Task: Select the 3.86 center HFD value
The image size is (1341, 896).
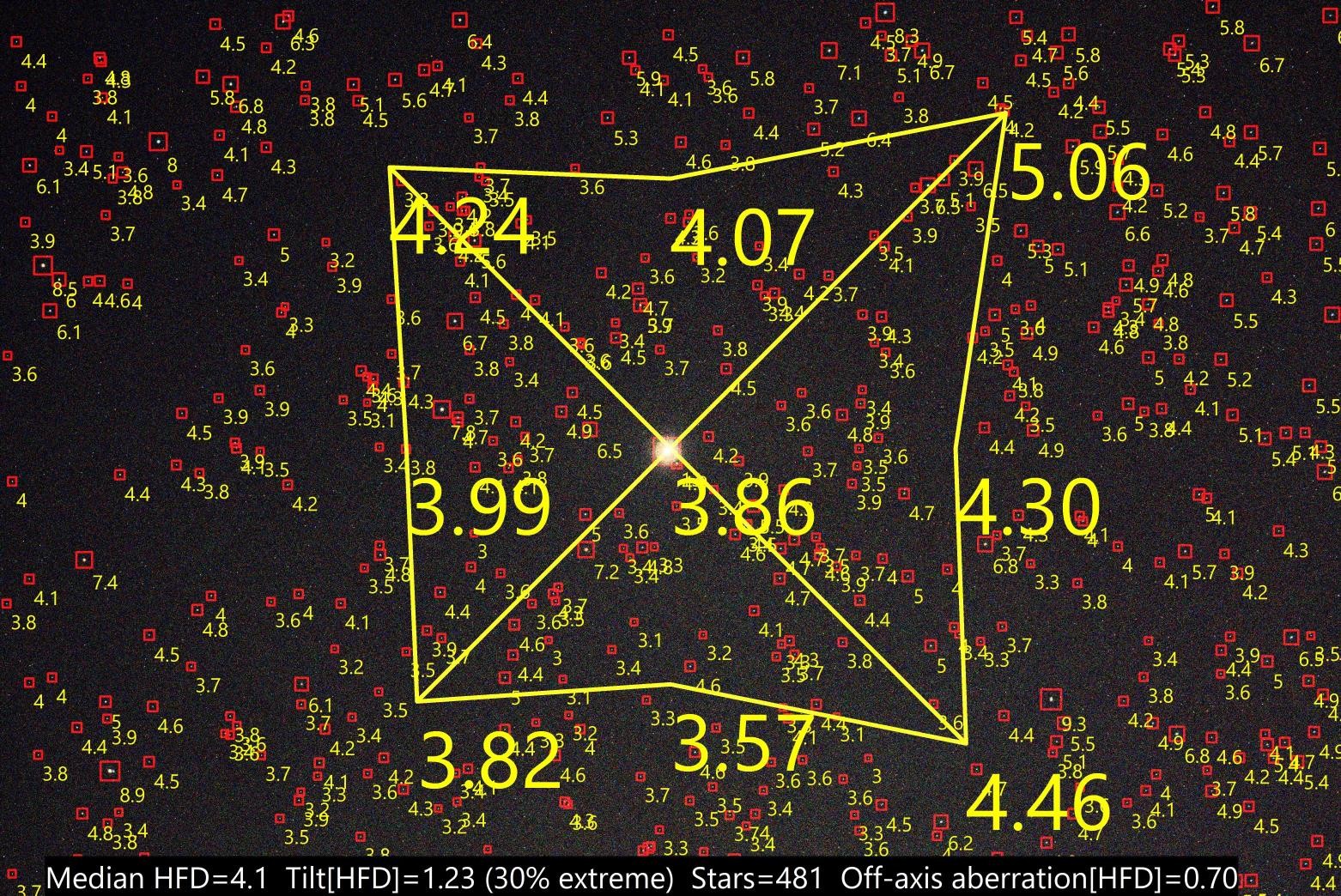Action: 743,508
